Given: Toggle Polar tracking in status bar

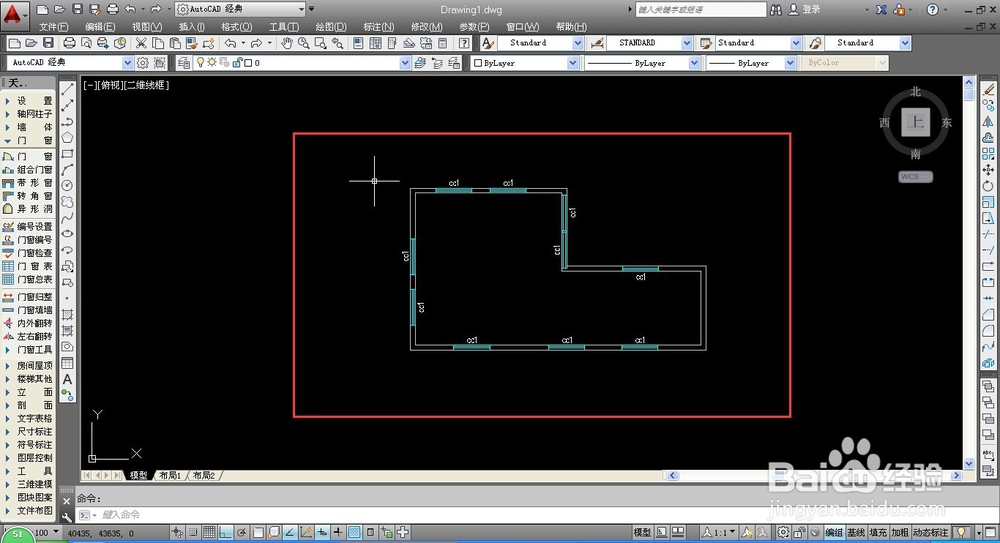Looking at the screenshot, I should 242,532.
